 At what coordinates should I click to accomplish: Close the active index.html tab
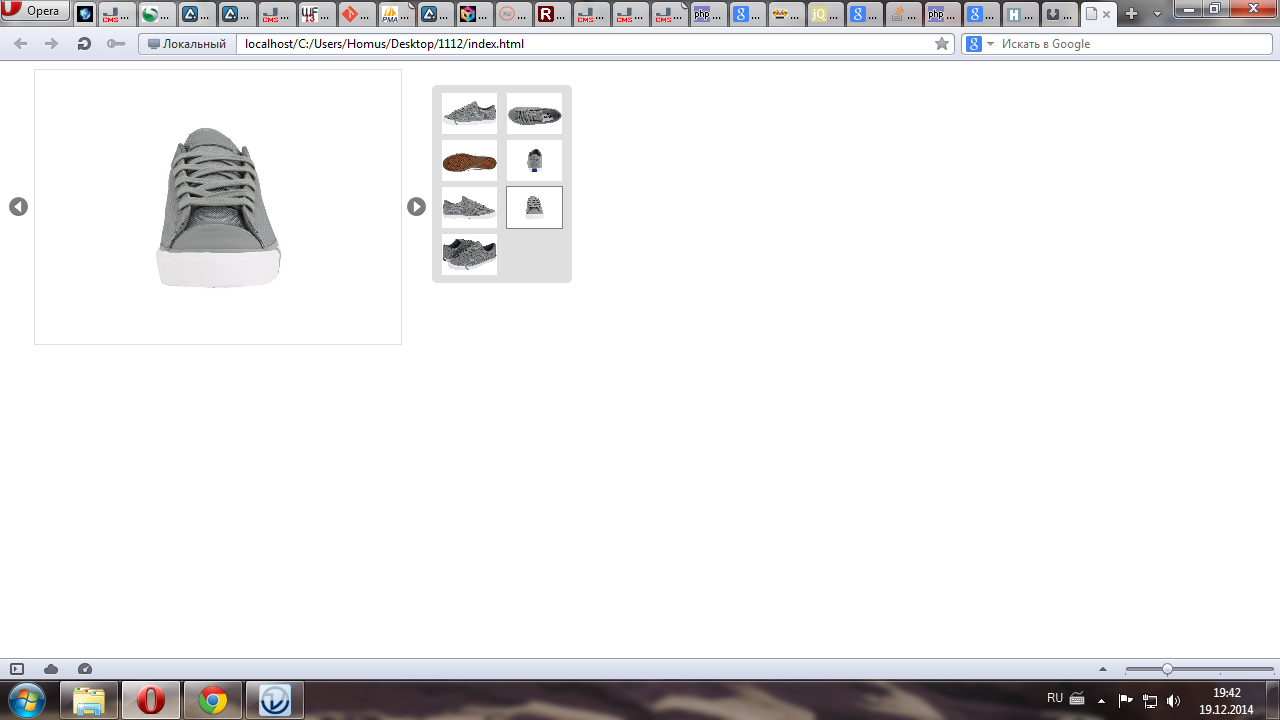click(1106, 15)
